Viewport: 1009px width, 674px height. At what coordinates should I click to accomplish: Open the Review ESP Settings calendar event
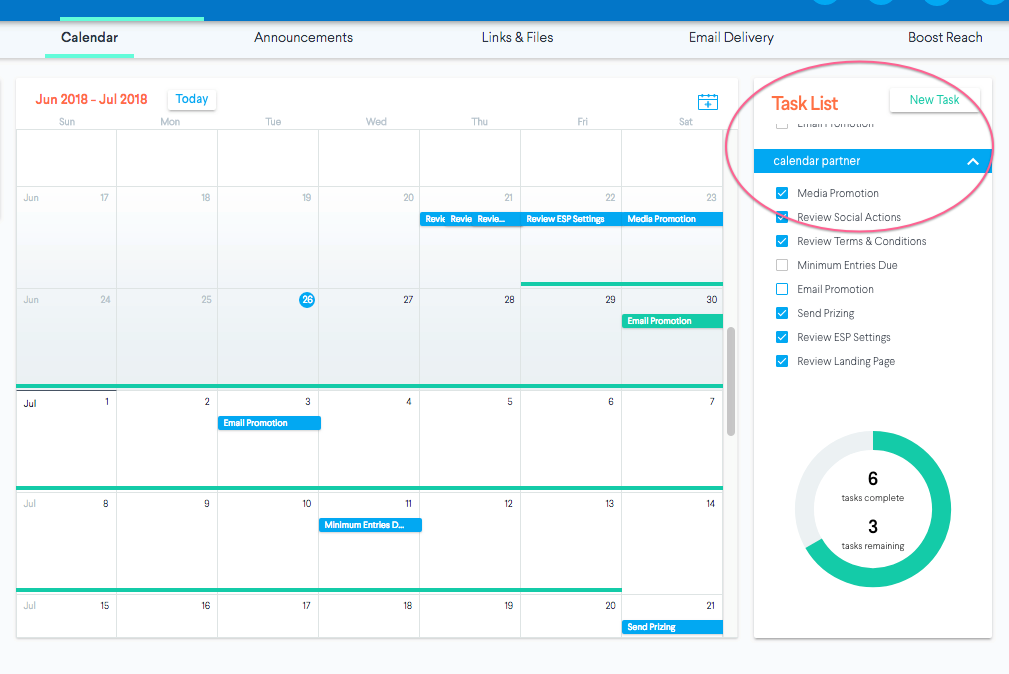(x=571, y=219)
